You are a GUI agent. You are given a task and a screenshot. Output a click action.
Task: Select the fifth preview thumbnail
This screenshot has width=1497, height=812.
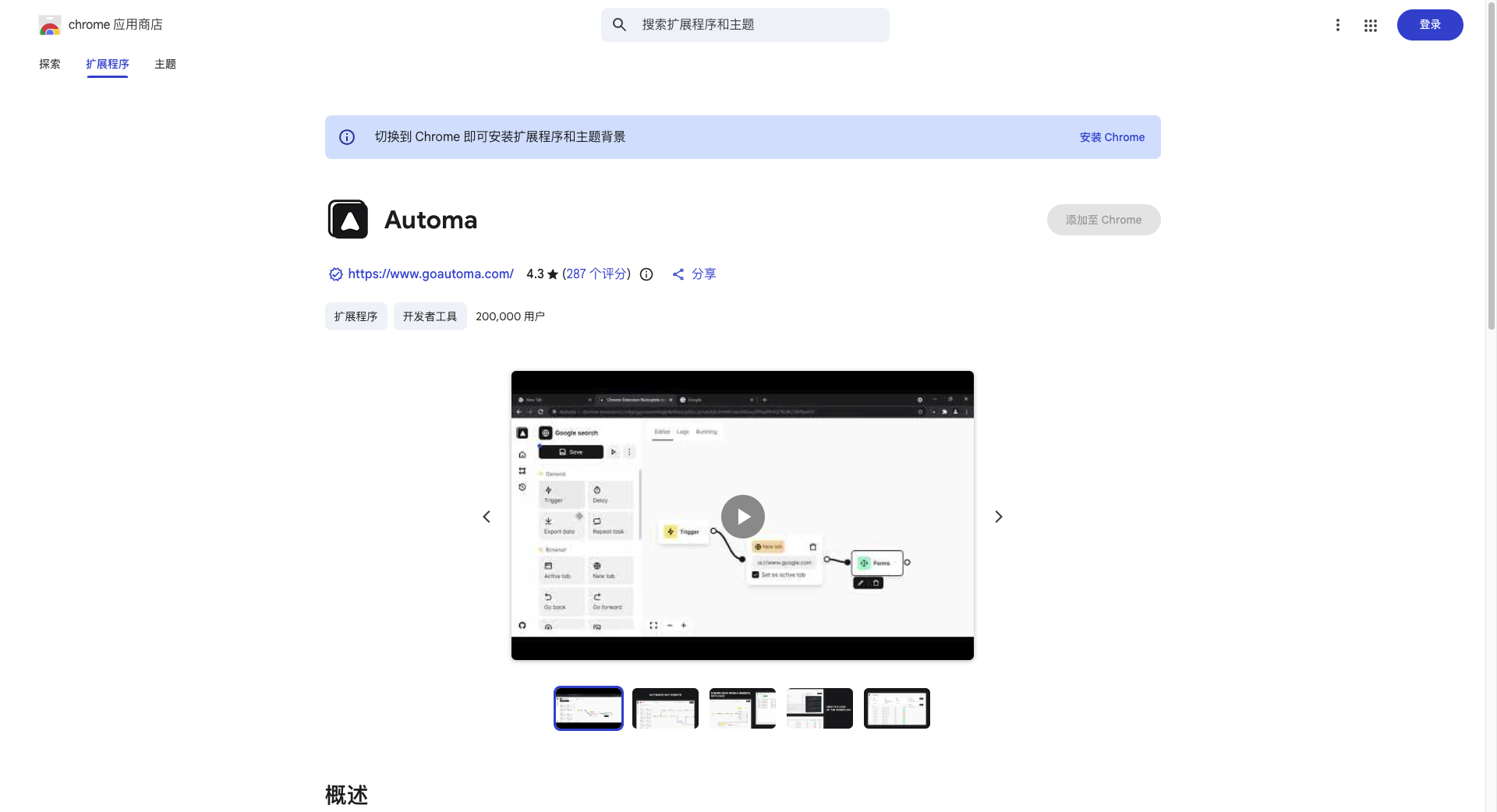click(x=897, y=708)
